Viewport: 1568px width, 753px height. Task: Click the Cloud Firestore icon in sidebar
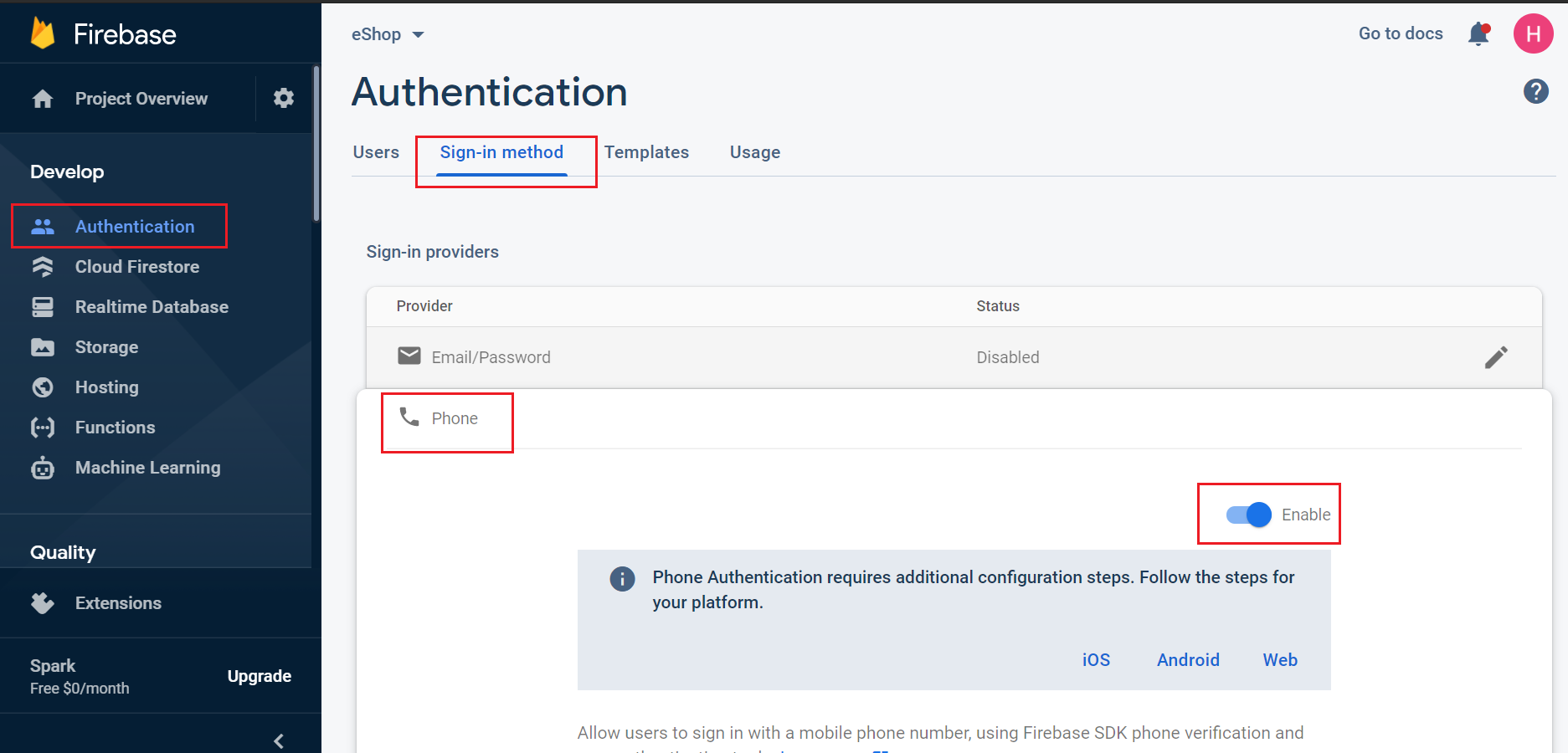click(43, 267)
